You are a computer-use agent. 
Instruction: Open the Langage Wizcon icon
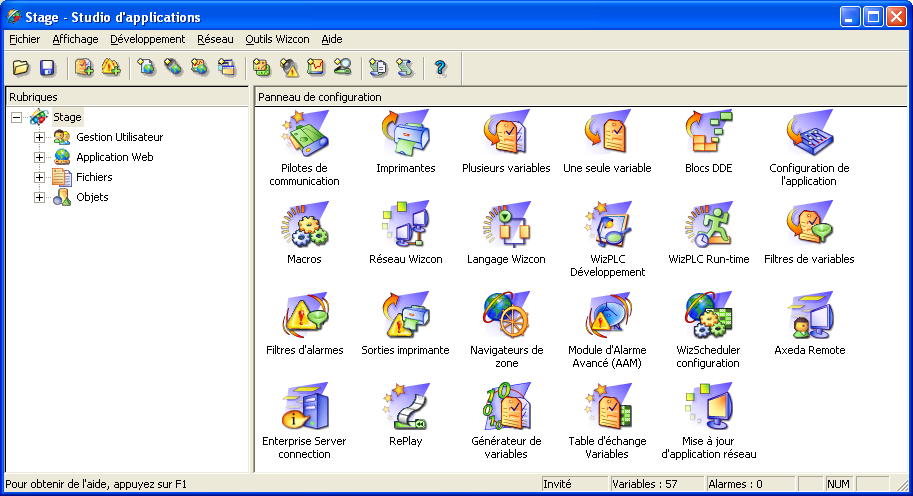506,225
